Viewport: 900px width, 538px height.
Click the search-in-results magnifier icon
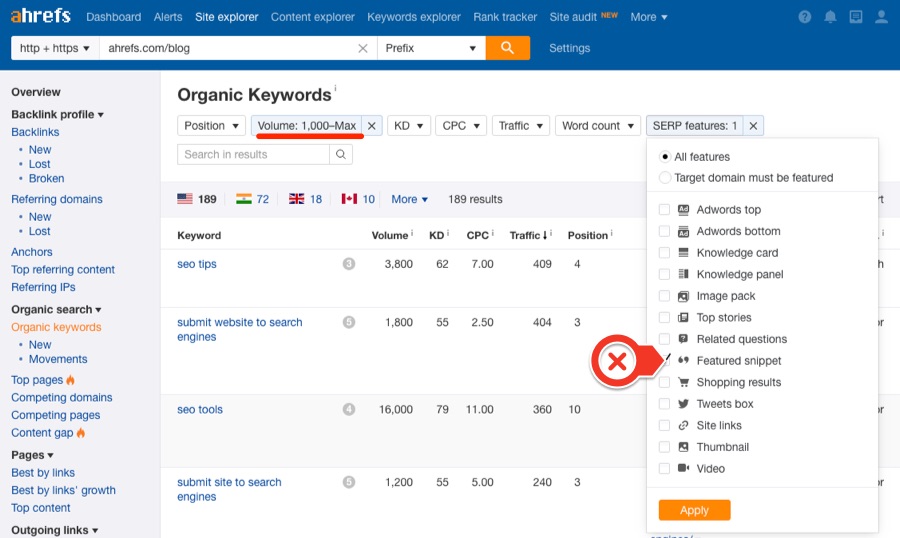pos(341,154)
